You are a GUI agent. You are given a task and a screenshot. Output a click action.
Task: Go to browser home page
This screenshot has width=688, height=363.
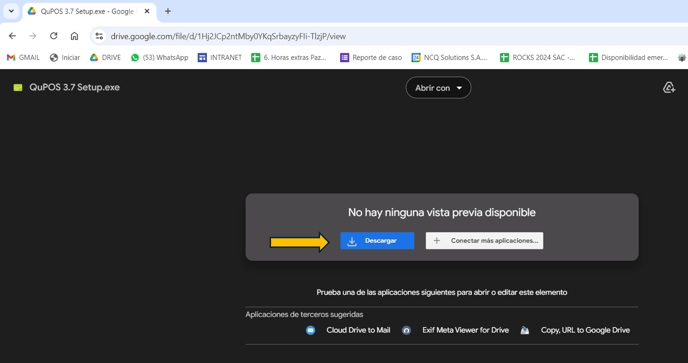(x=75, y=36)
